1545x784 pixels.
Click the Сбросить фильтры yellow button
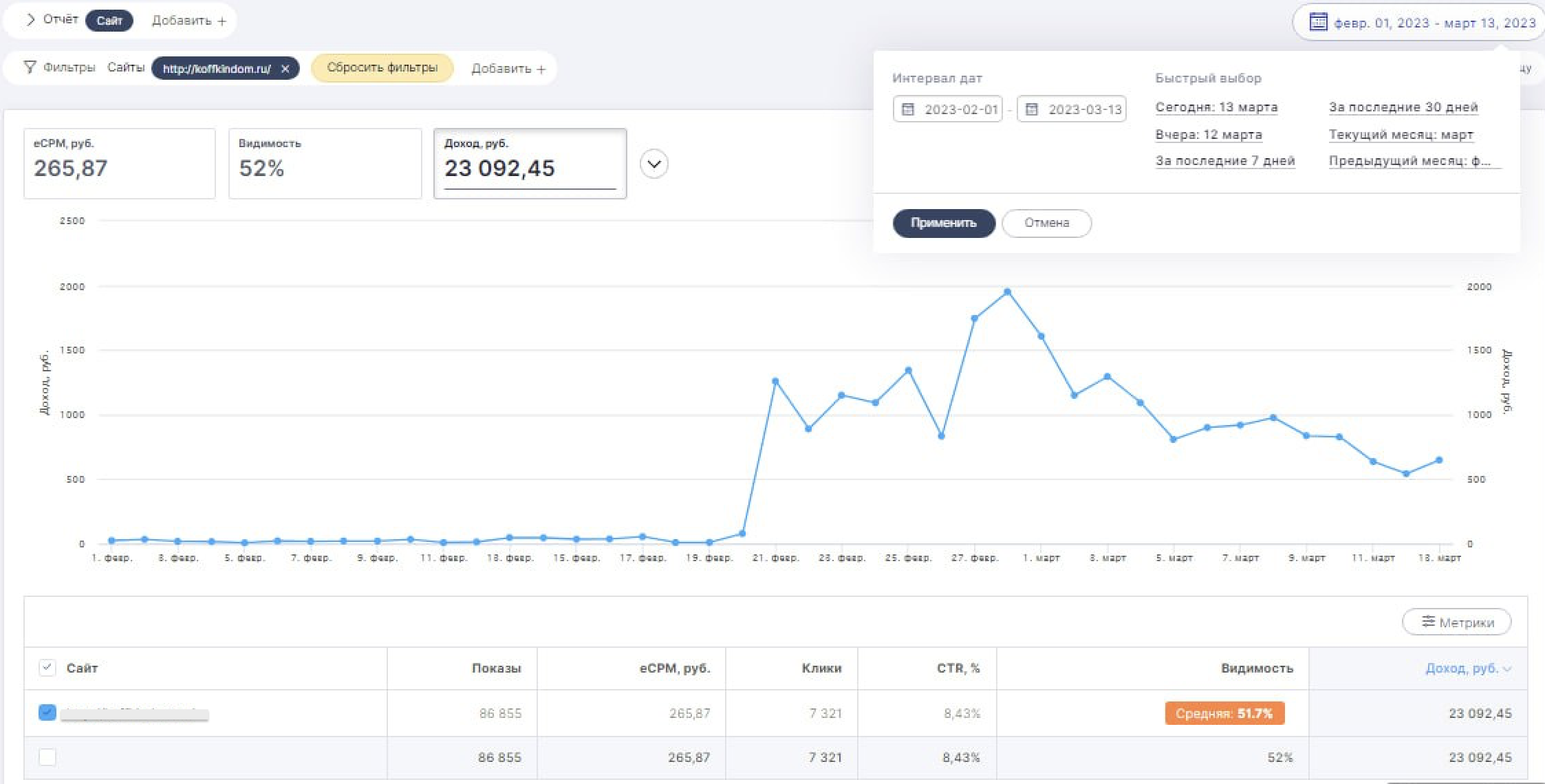pos(382,68)
